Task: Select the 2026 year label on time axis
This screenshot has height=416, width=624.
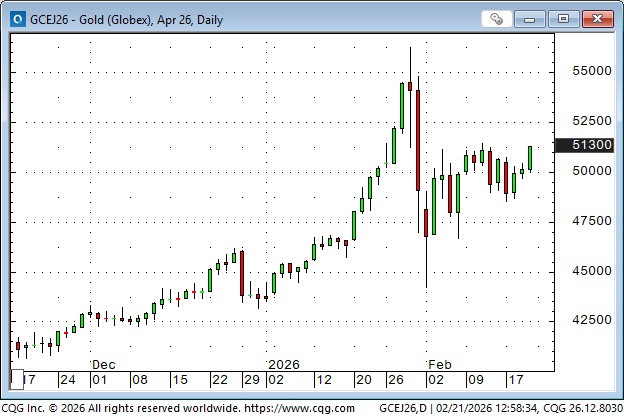Action: [x=284, y=366]
